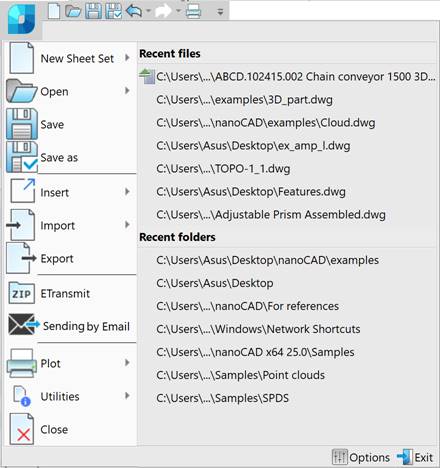Choose the Insert menu entry
440x468 pixels.
click(55, 193)
